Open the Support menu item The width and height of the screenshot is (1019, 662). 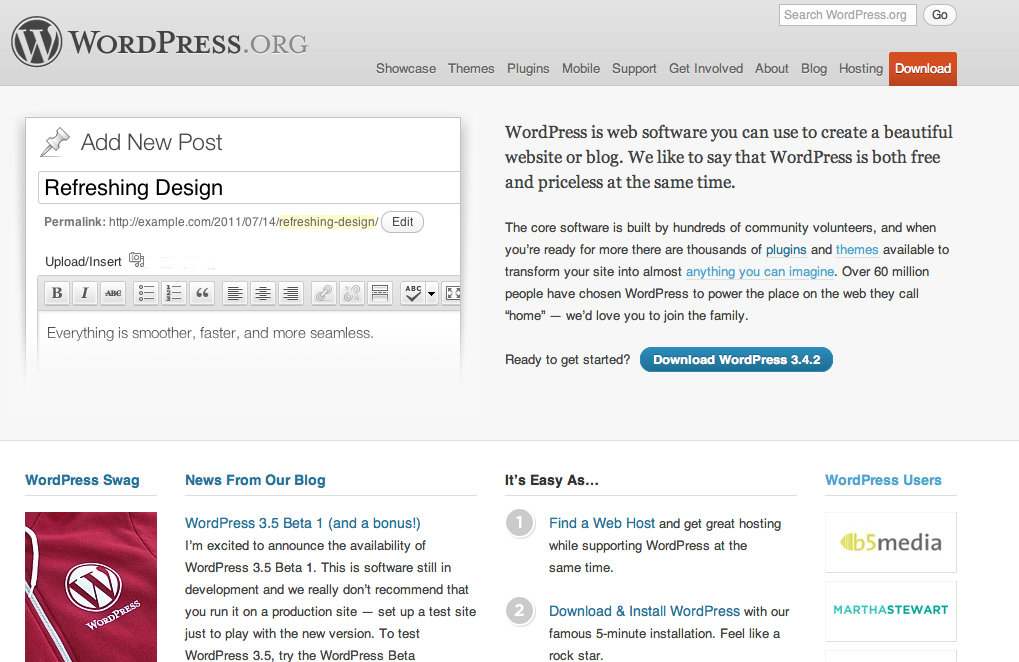(x=634, y=68)
